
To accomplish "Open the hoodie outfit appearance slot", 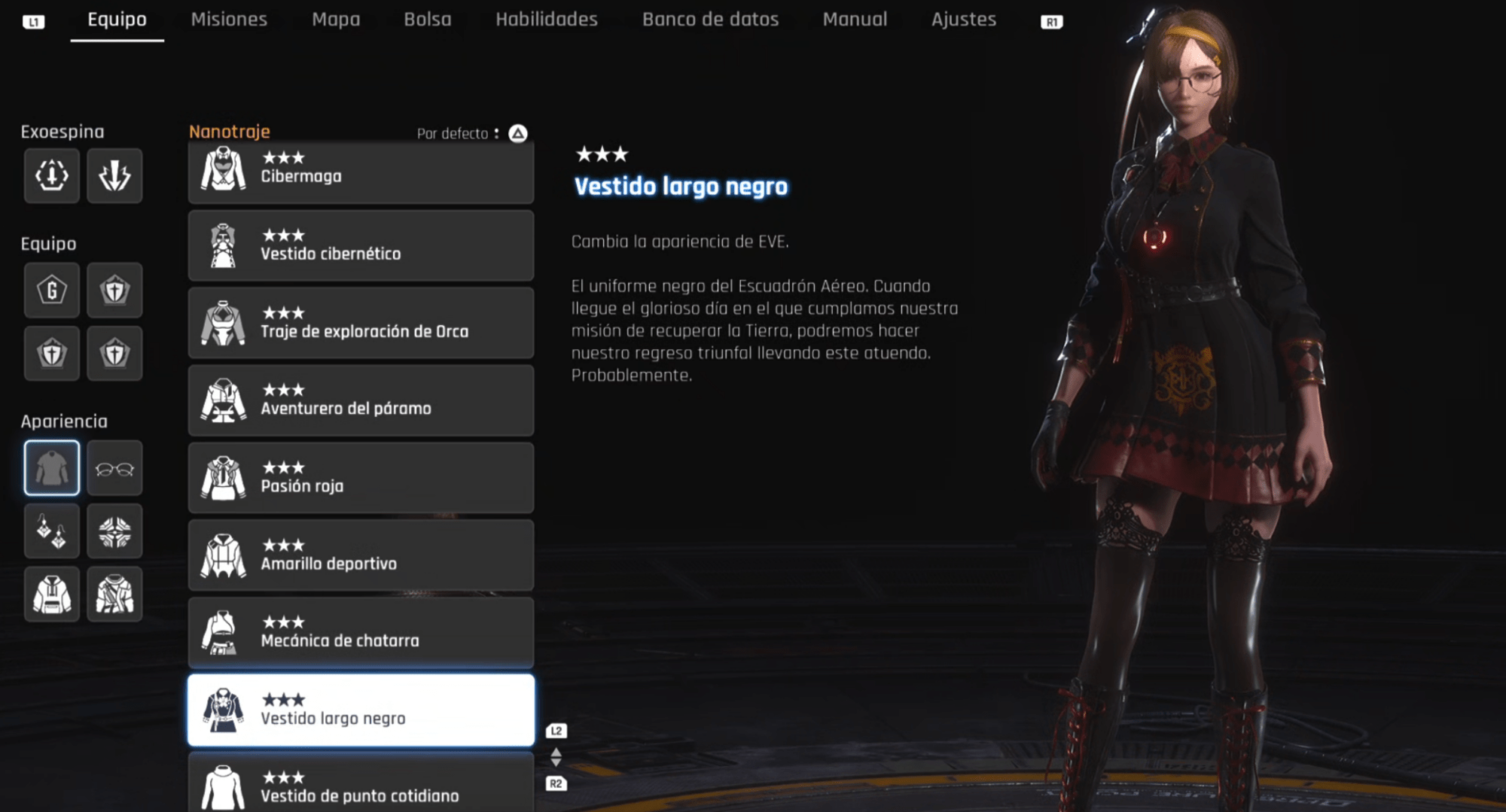I will coord(52,595).
